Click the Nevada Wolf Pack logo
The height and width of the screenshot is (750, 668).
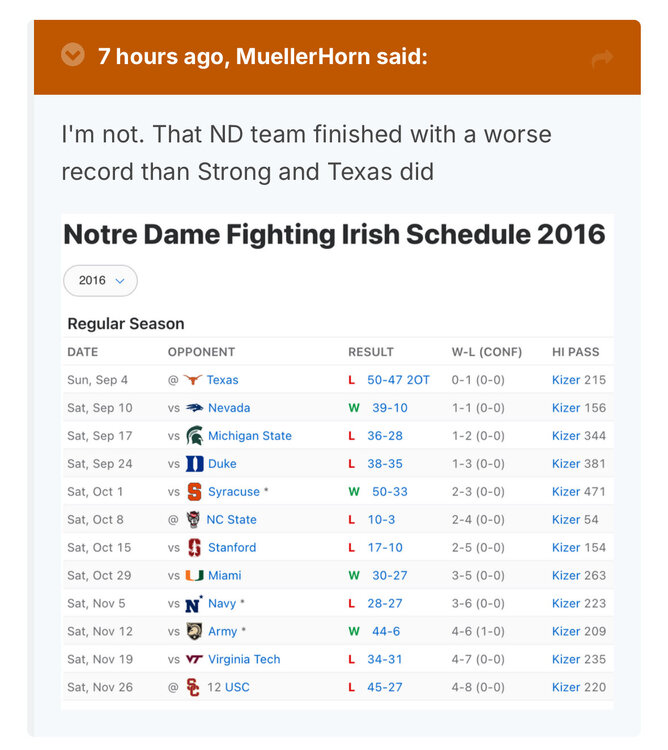coord(194,408)
